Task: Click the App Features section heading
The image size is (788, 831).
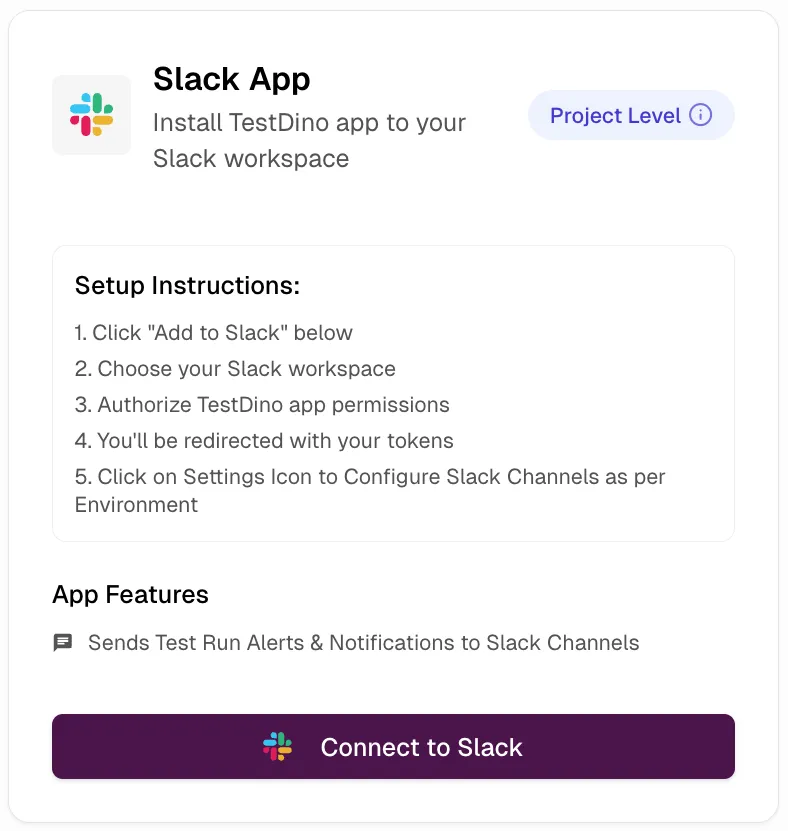Action: pyautogui.click(x=130, y=594)
